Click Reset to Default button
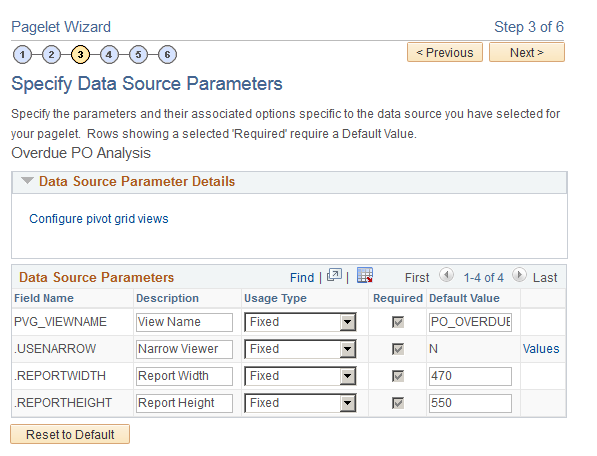This screenshot has width=597, height=456. [x=70, y=434]
